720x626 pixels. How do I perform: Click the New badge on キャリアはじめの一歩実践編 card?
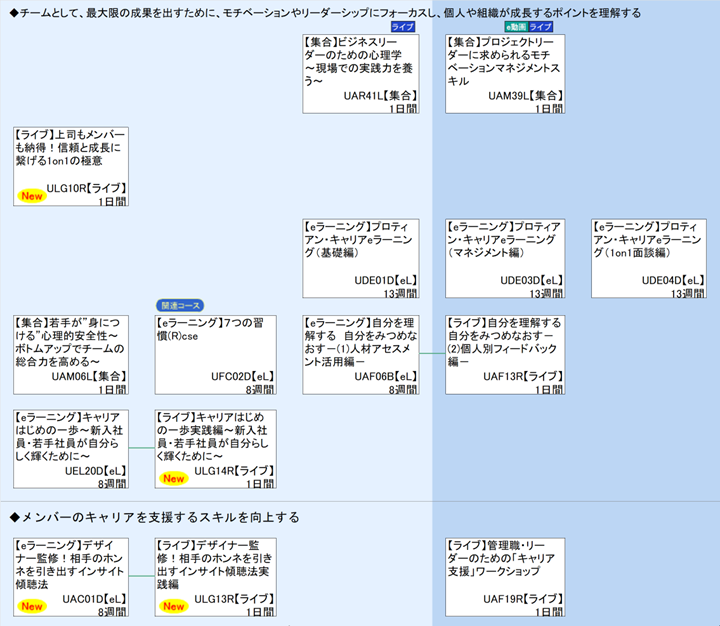click(x=175, y=478)
